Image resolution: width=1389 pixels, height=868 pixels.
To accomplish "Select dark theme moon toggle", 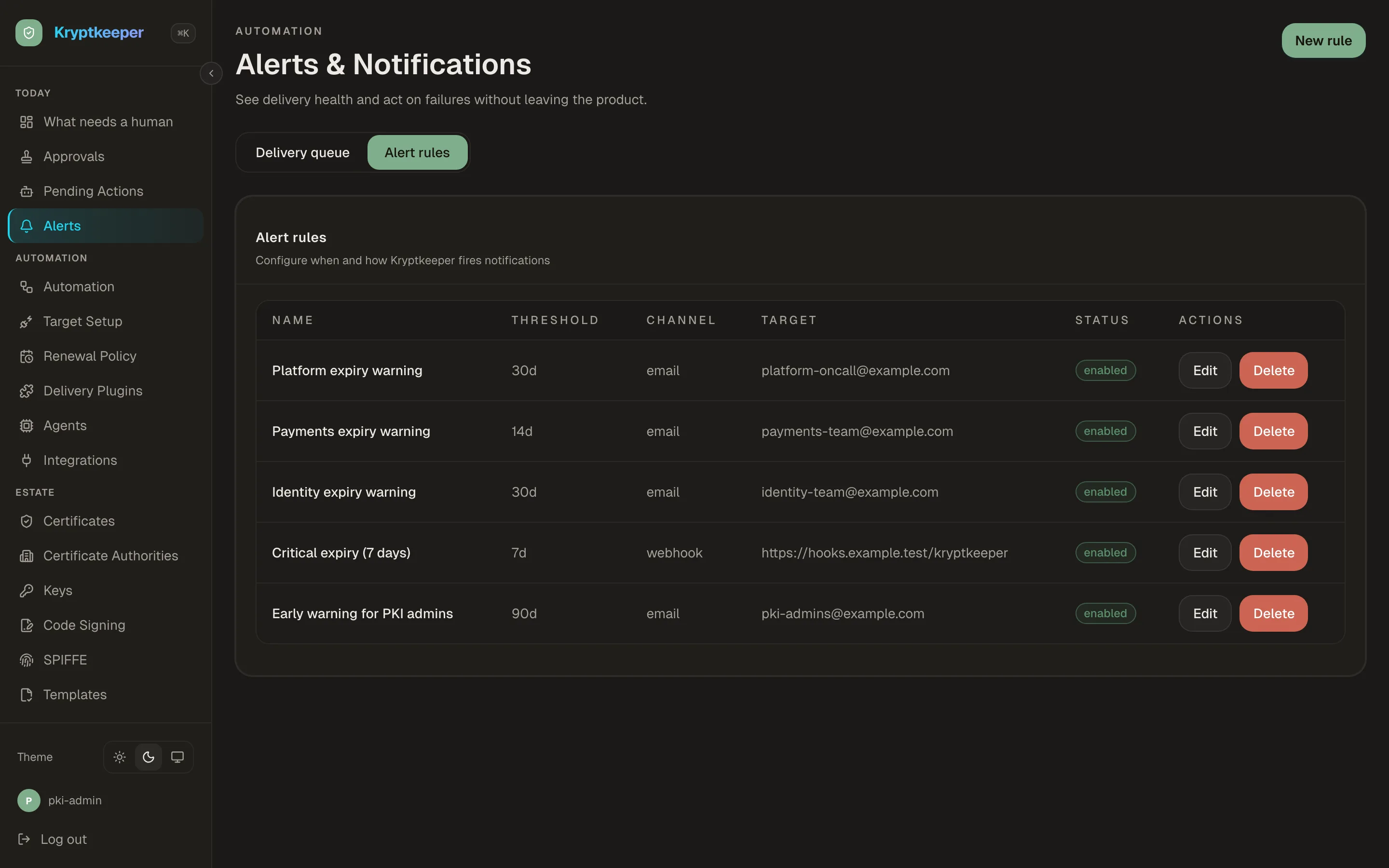I will click(149, 757).
